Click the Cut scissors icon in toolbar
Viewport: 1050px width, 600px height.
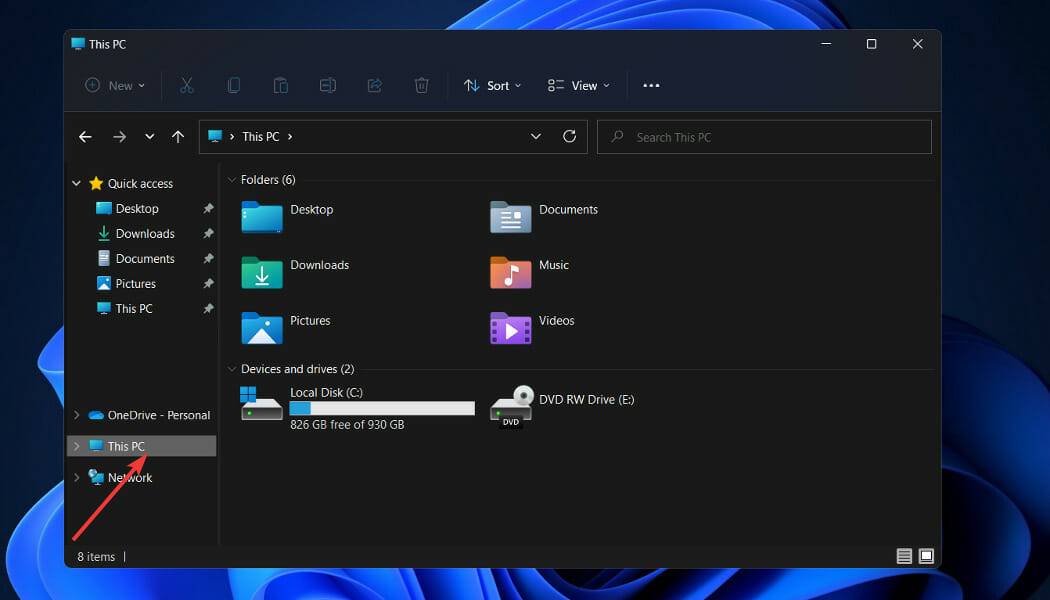pos(187,86)
